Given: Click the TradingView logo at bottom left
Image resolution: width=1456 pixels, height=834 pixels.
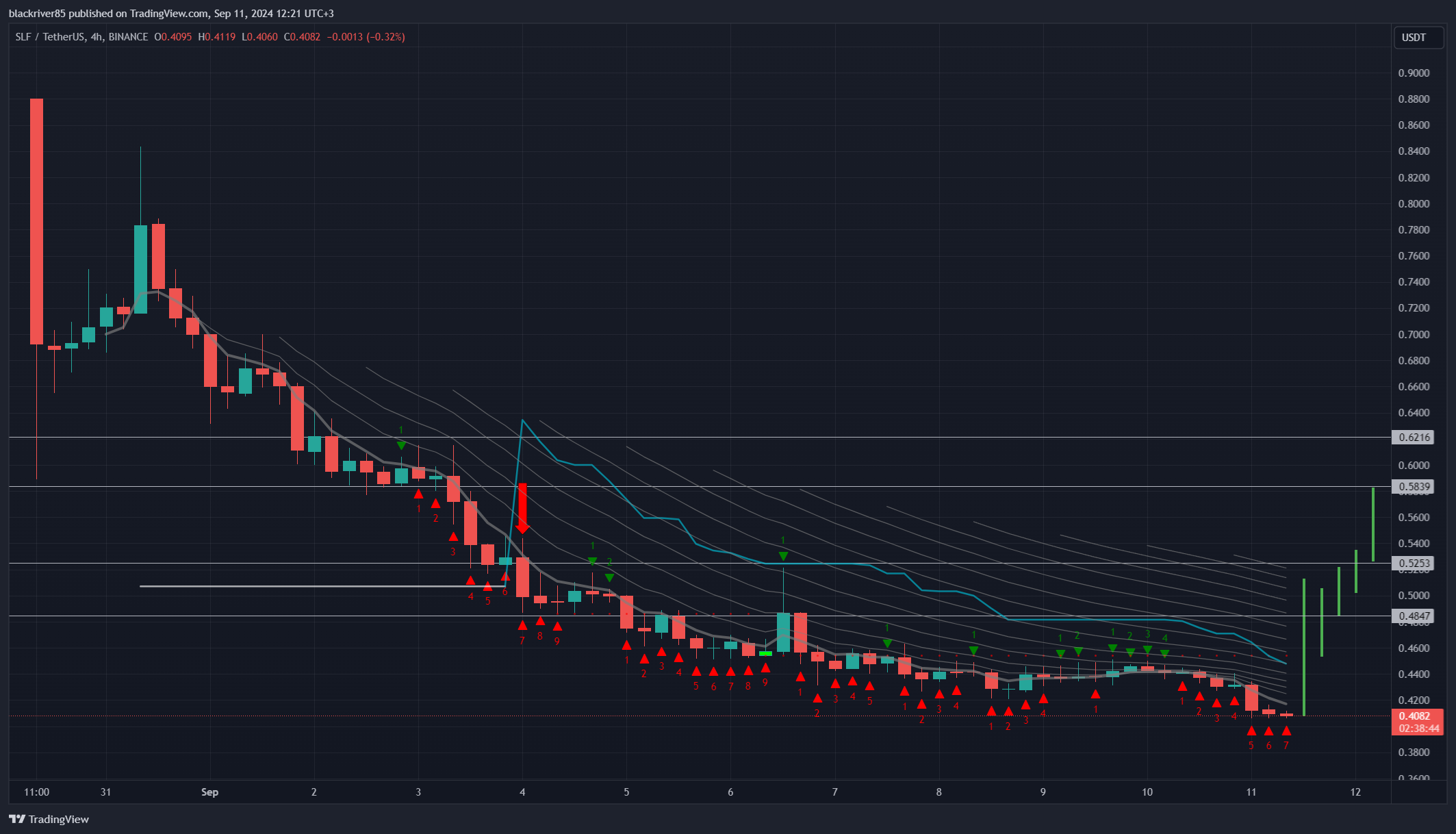Looking at the screenshot, I should click(49, 819).
